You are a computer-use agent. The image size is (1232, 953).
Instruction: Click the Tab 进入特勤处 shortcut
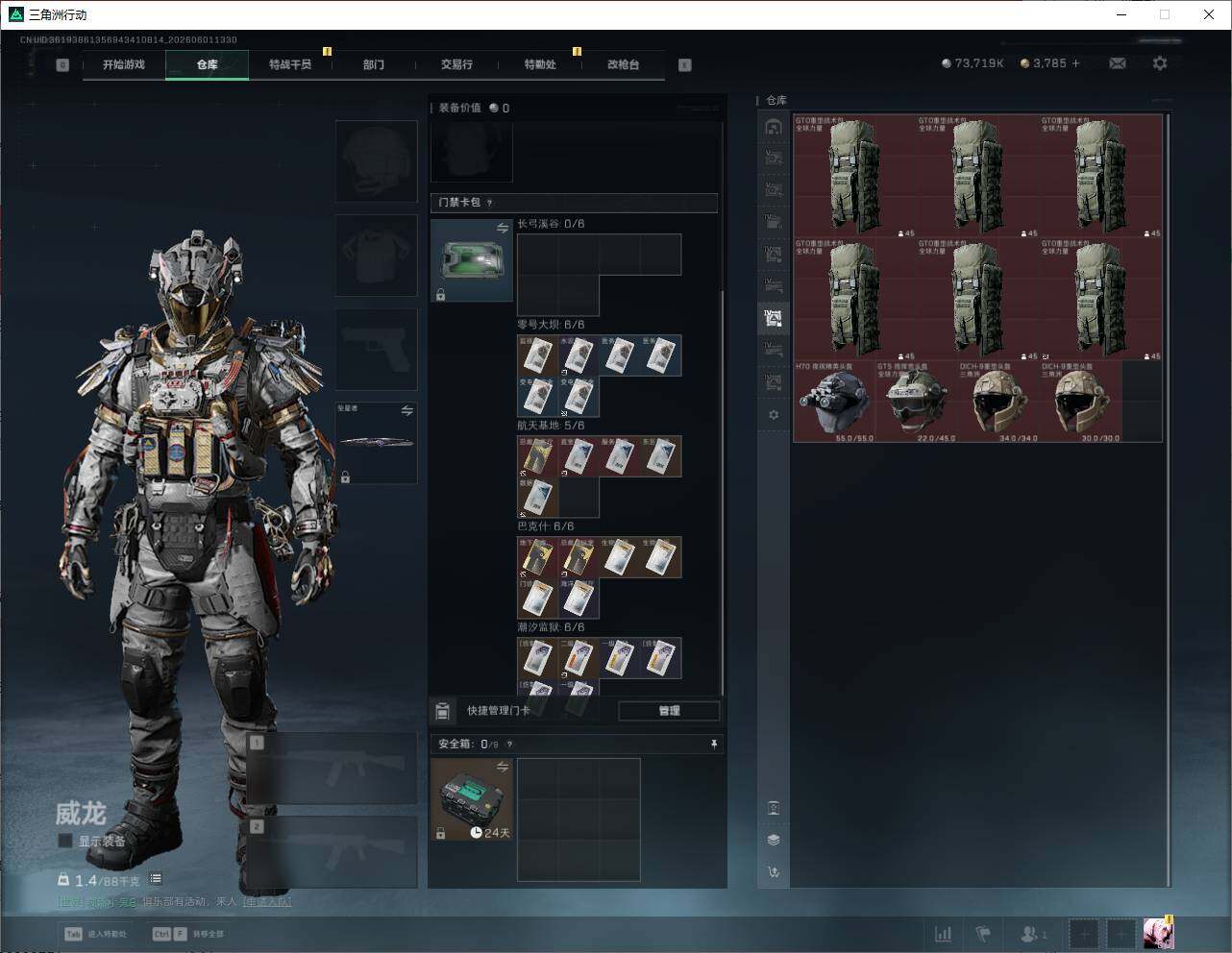point(96,934)
